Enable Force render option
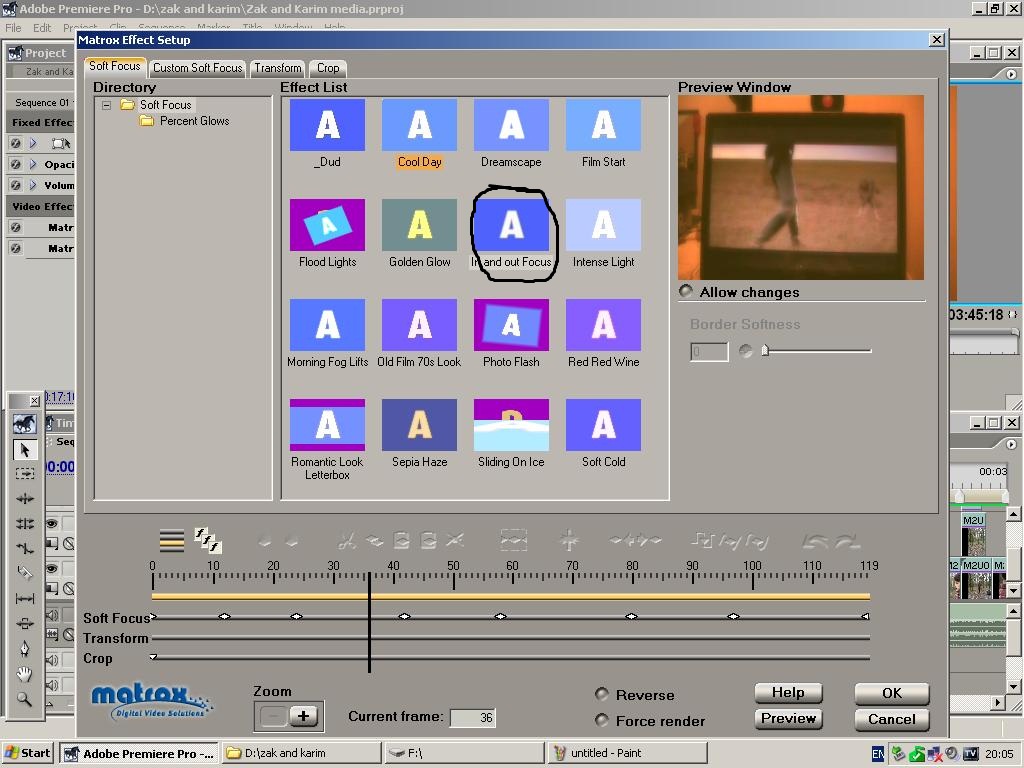This screenshot has height=768, width=1024. [x=601, y=720]
